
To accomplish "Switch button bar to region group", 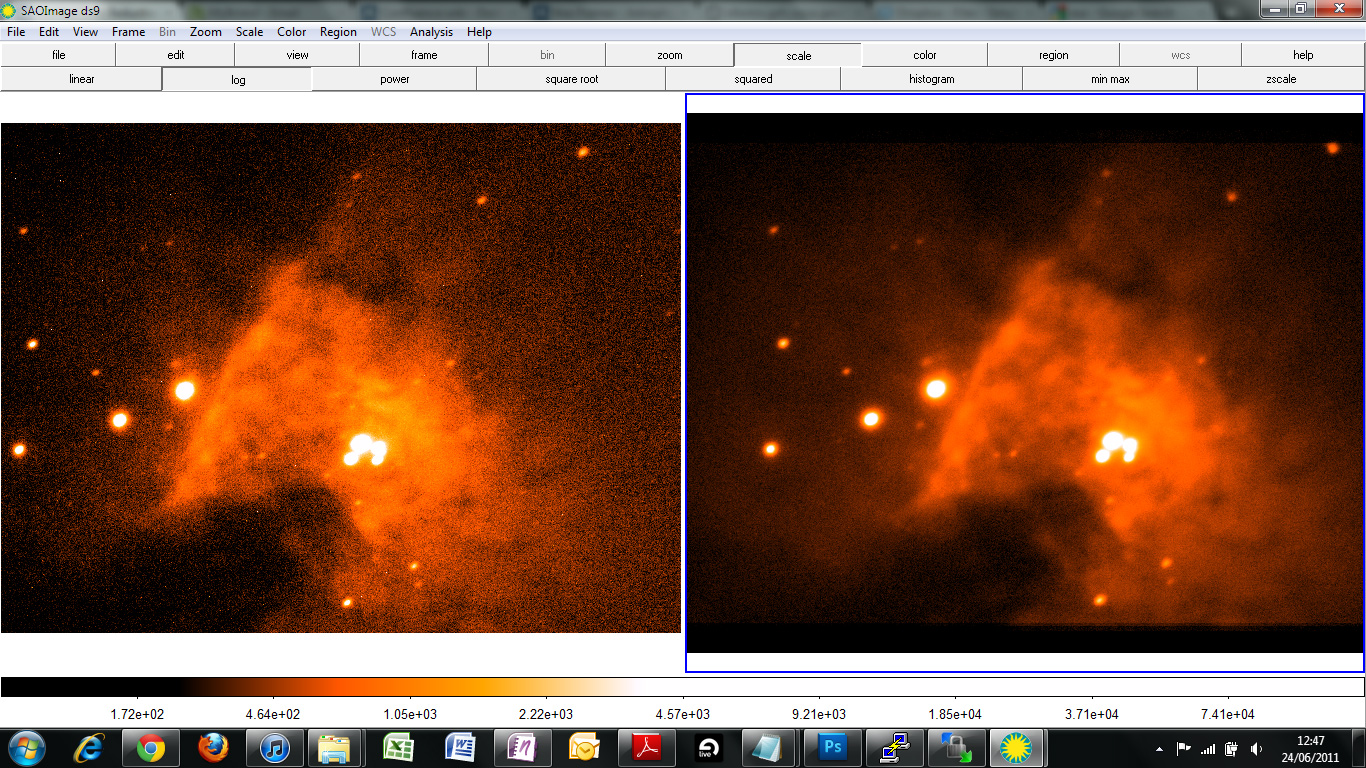I will click(1053, 55).
